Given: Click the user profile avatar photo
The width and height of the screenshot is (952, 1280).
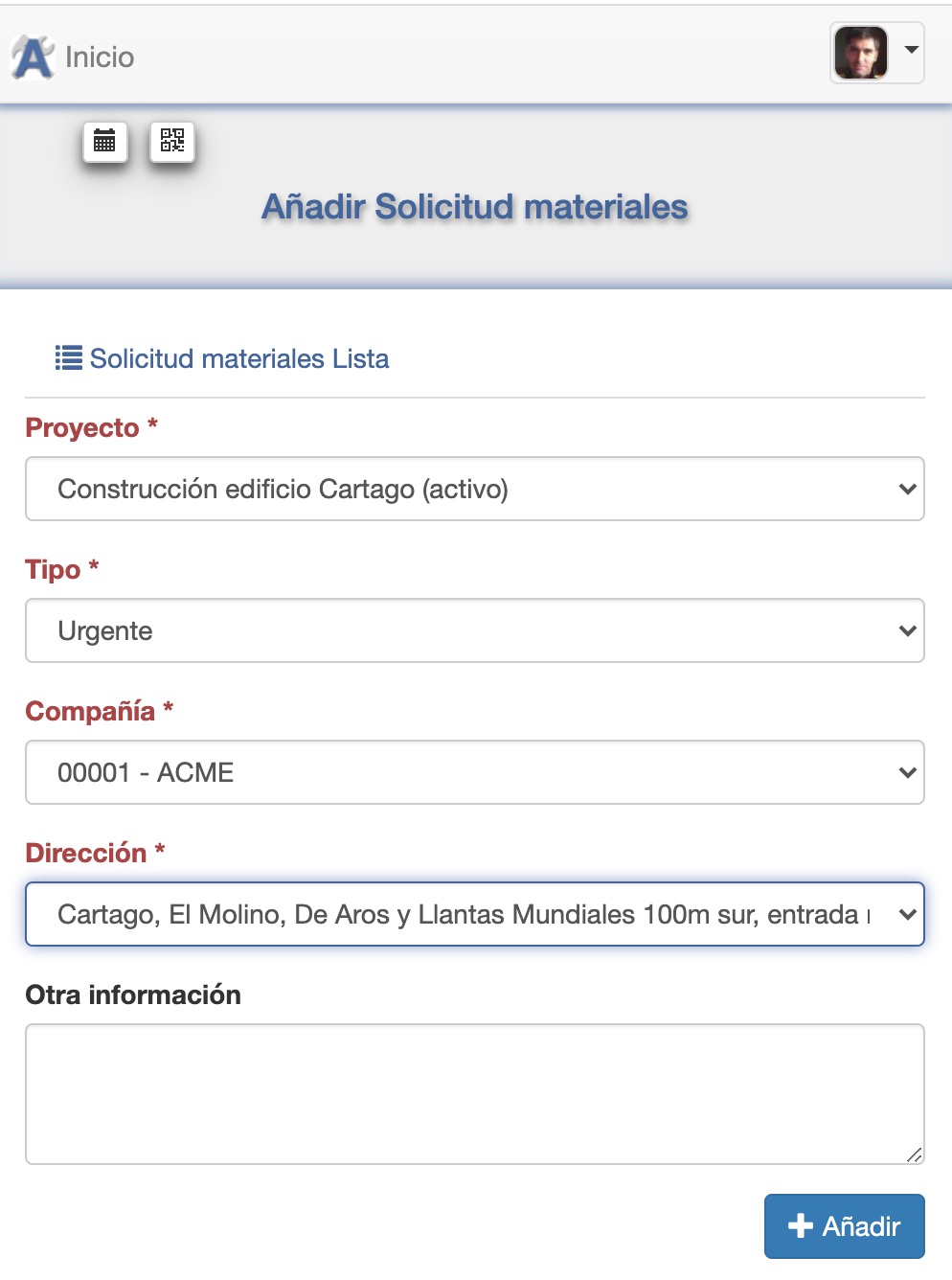Looking at the screenshot, I should [x=861, y=53].
